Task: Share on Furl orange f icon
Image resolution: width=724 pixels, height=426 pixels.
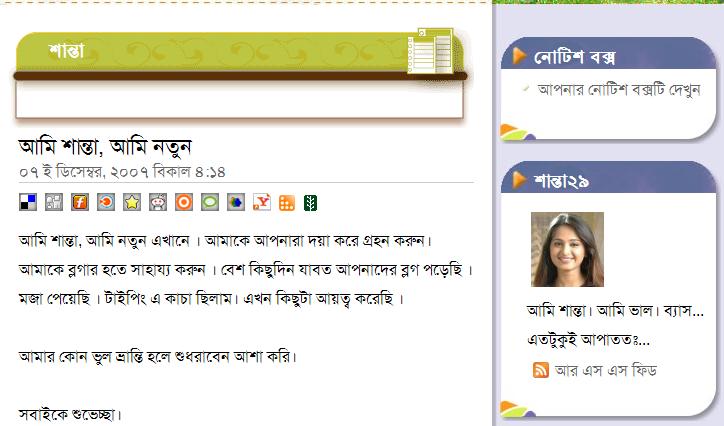Action: coord(80,202)
